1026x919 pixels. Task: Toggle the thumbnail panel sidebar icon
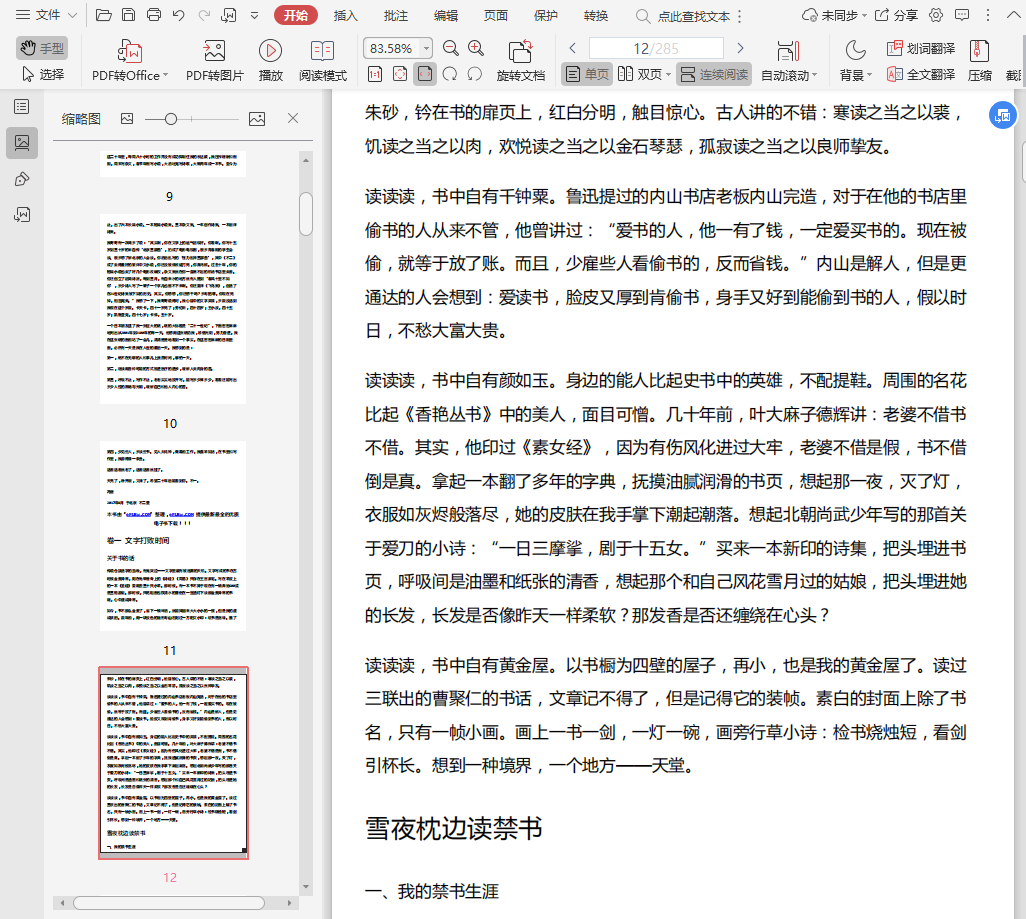(22, 143)
